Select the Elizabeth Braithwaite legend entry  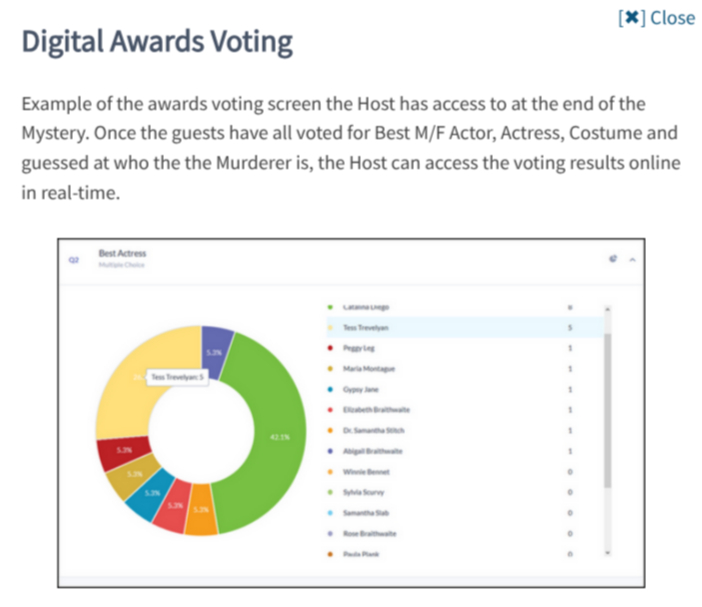click(x=376, y=410)
